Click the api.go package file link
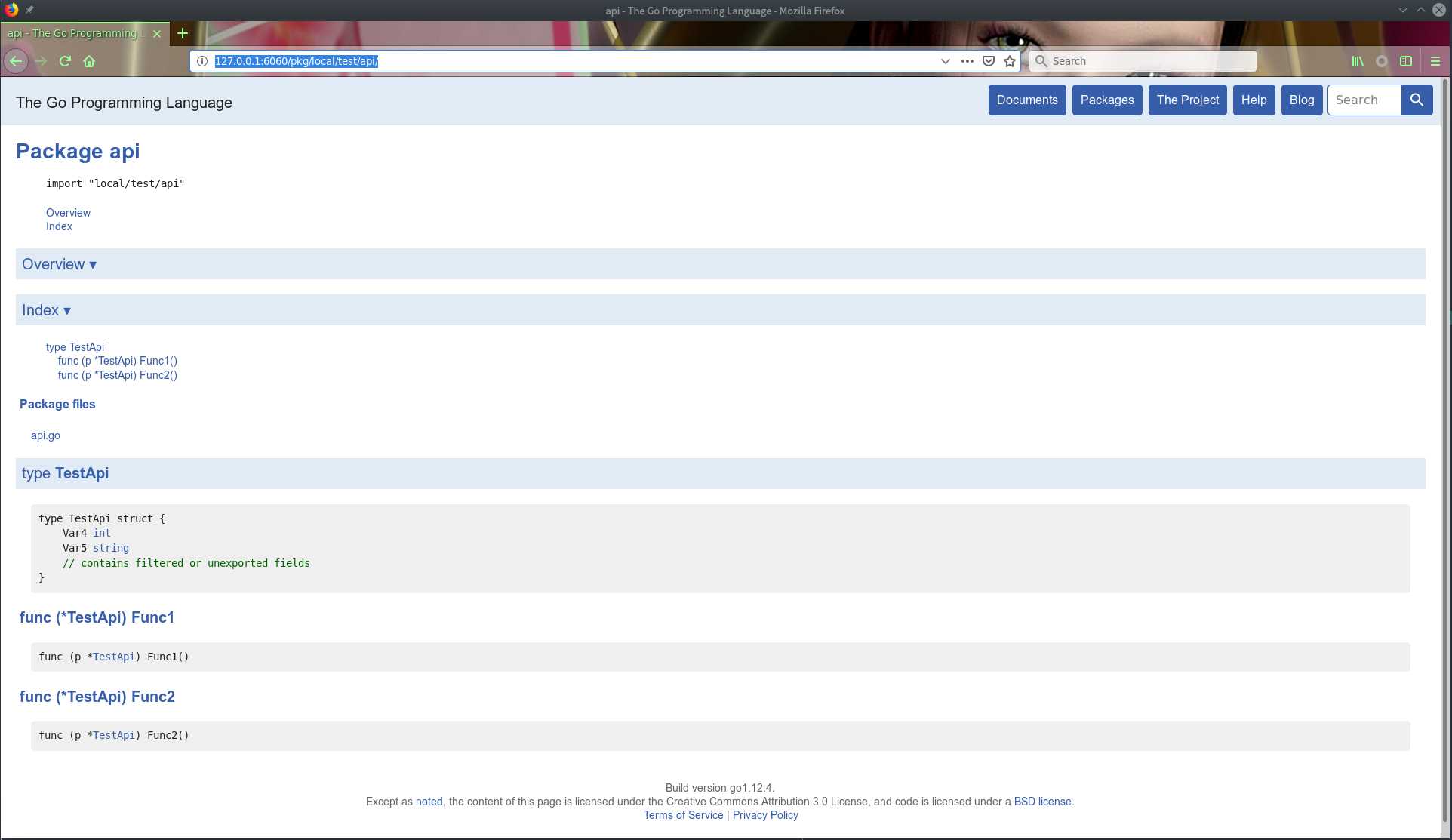 pyautogui.click(x=45, y=435)
